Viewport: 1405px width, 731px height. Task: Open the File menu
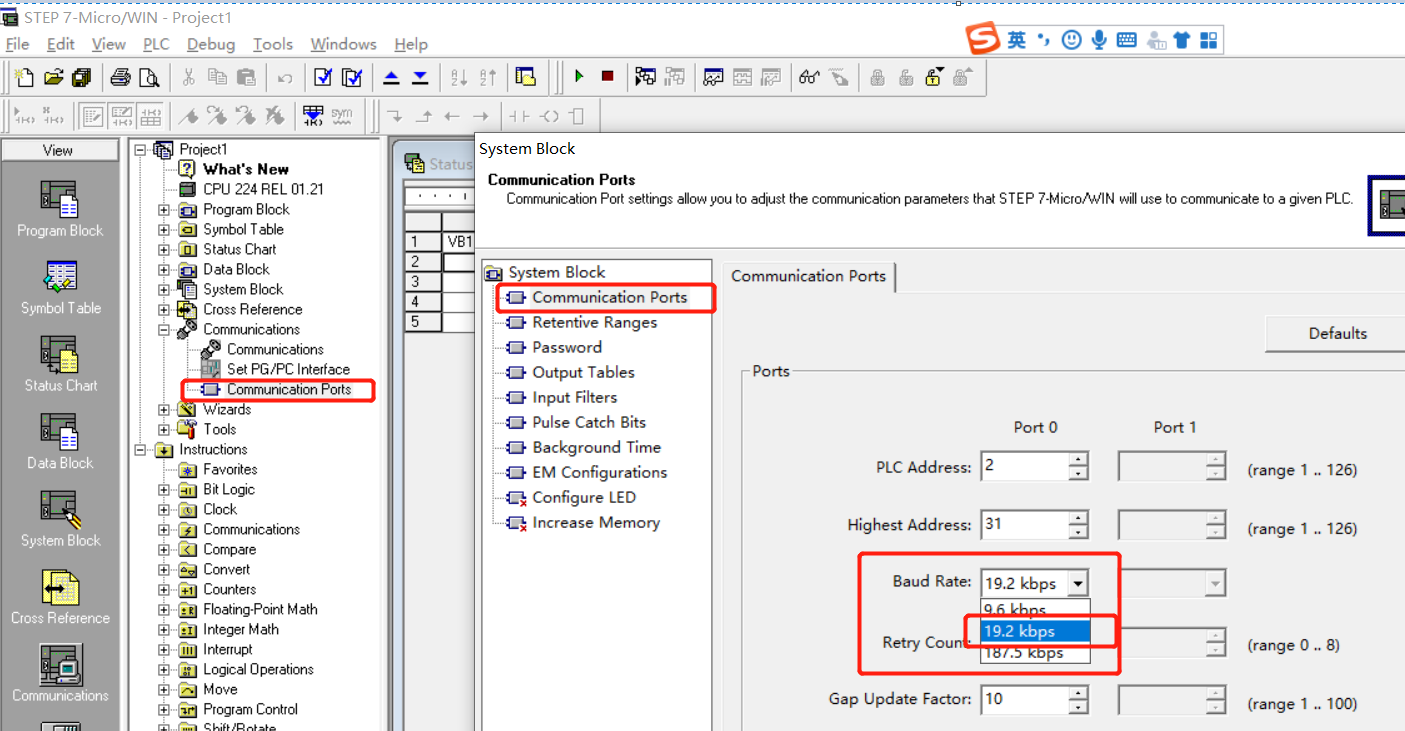point(17,44)
